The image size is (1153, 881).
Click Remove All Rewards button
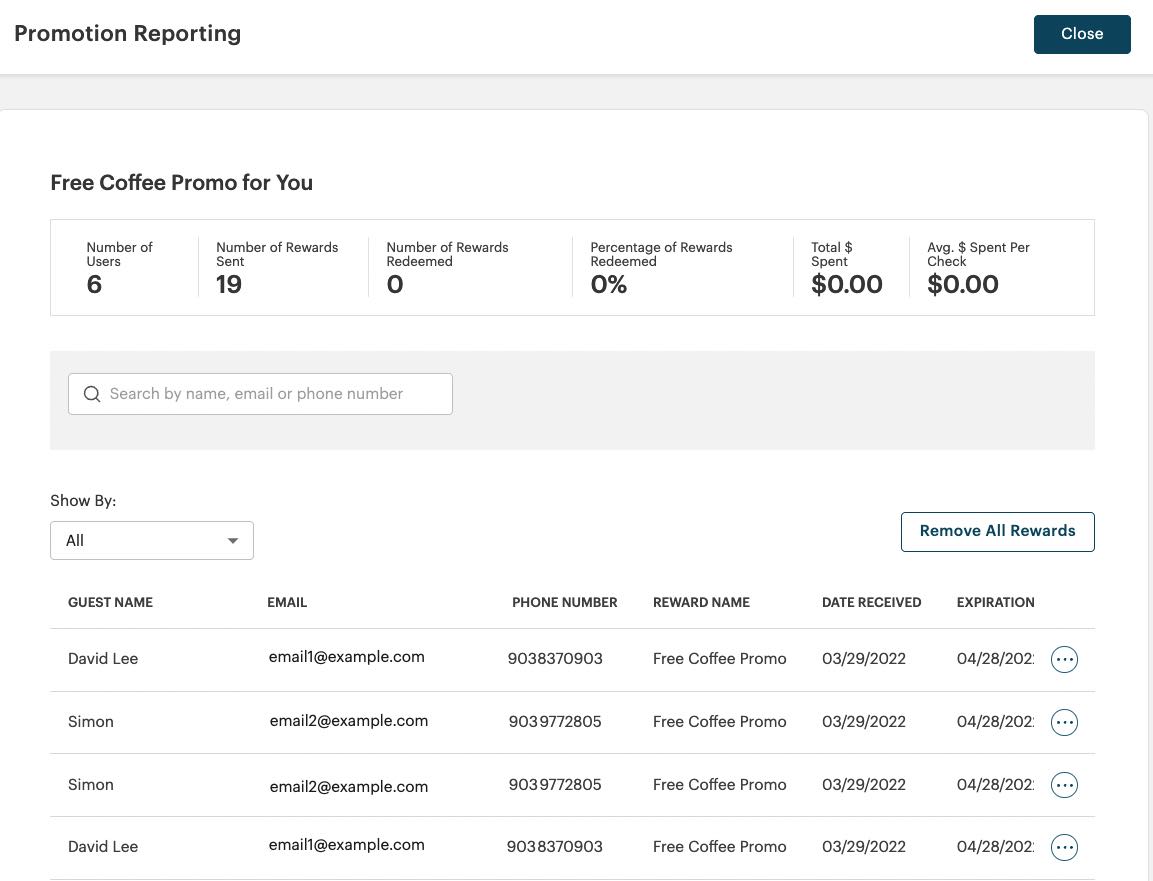[x=997, y=532]
